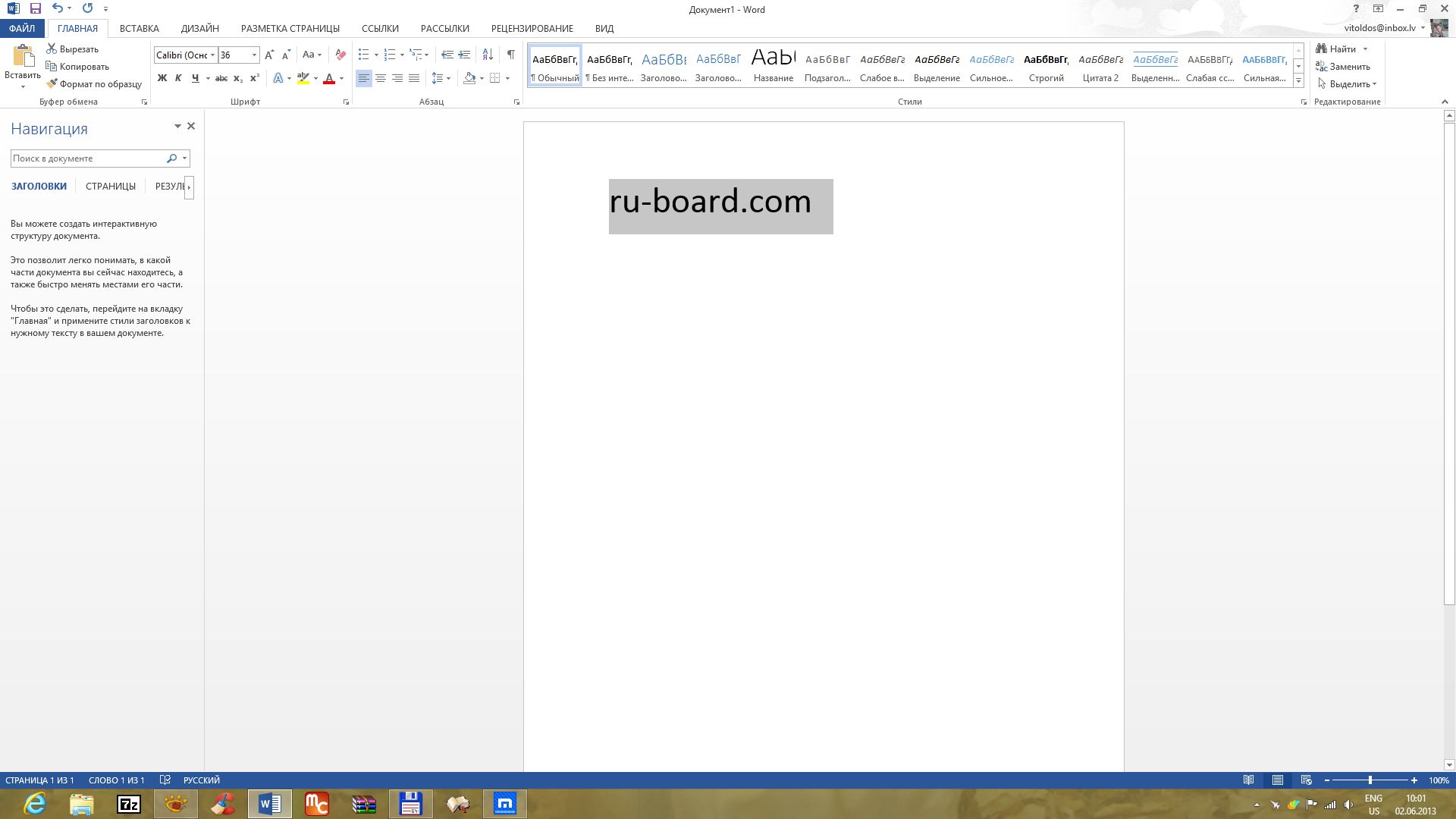This screenshot has width=1456, height=819.
Task: Click the Sort A-Z icon
Action: click(x=488, y=55)
